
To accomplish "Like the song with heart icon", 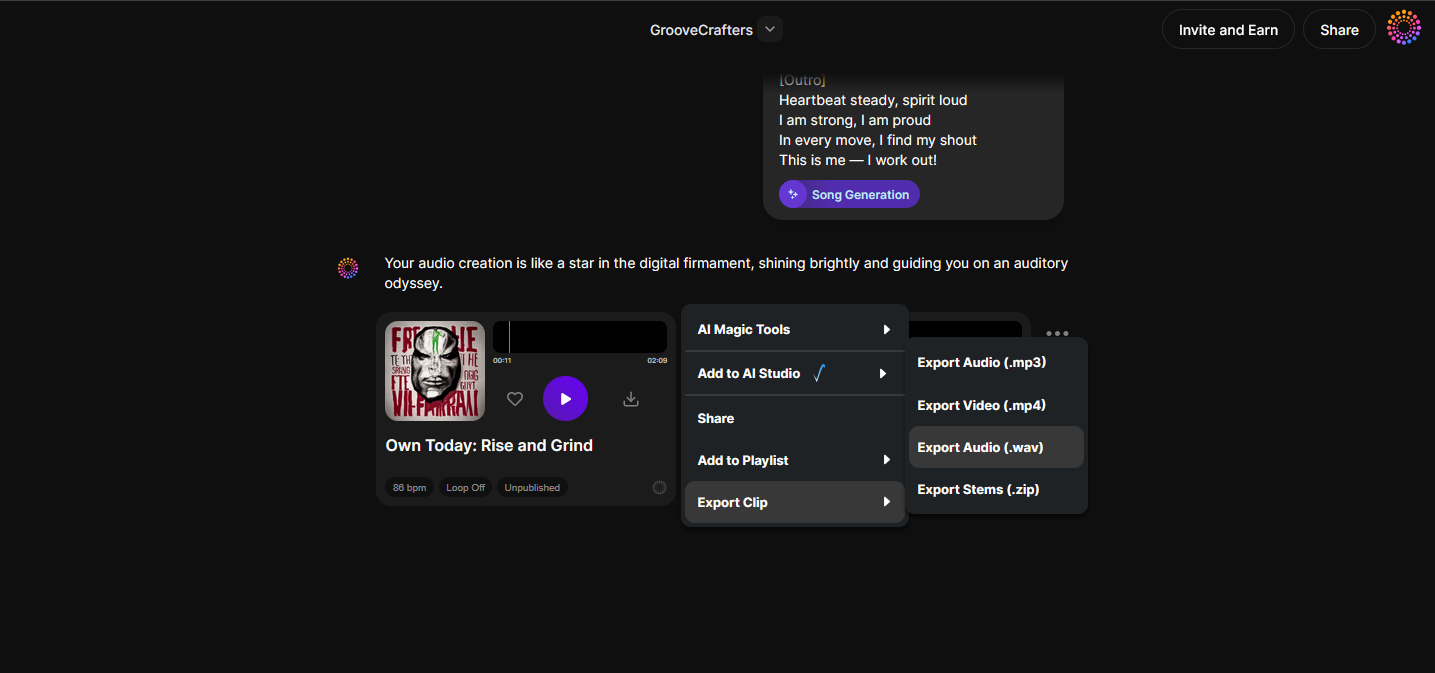I will (x=515, y=399).
